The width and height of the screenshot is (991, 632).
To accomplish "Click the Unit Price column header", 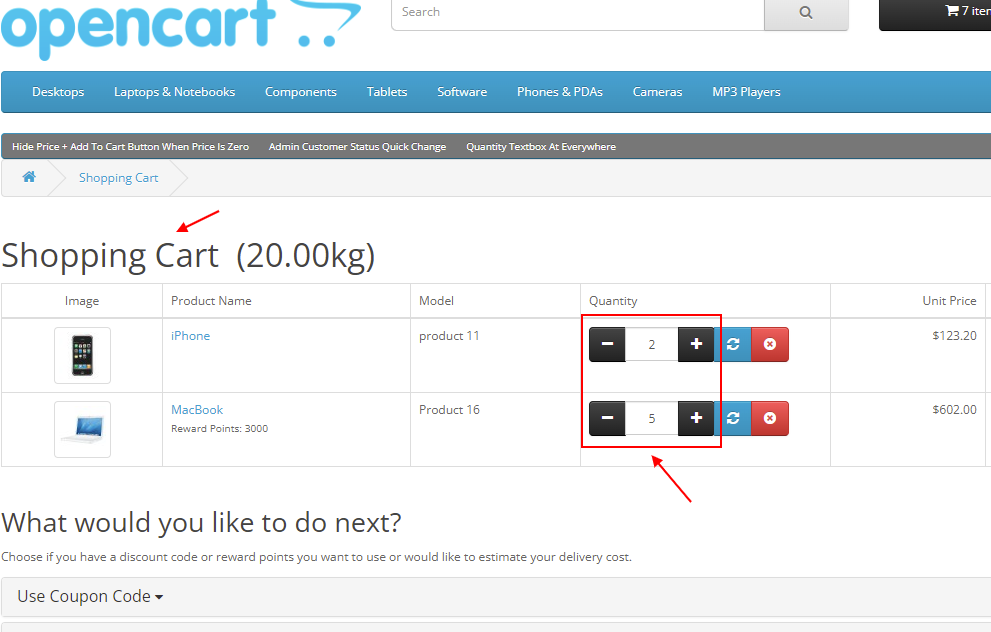I will point(949,301).
